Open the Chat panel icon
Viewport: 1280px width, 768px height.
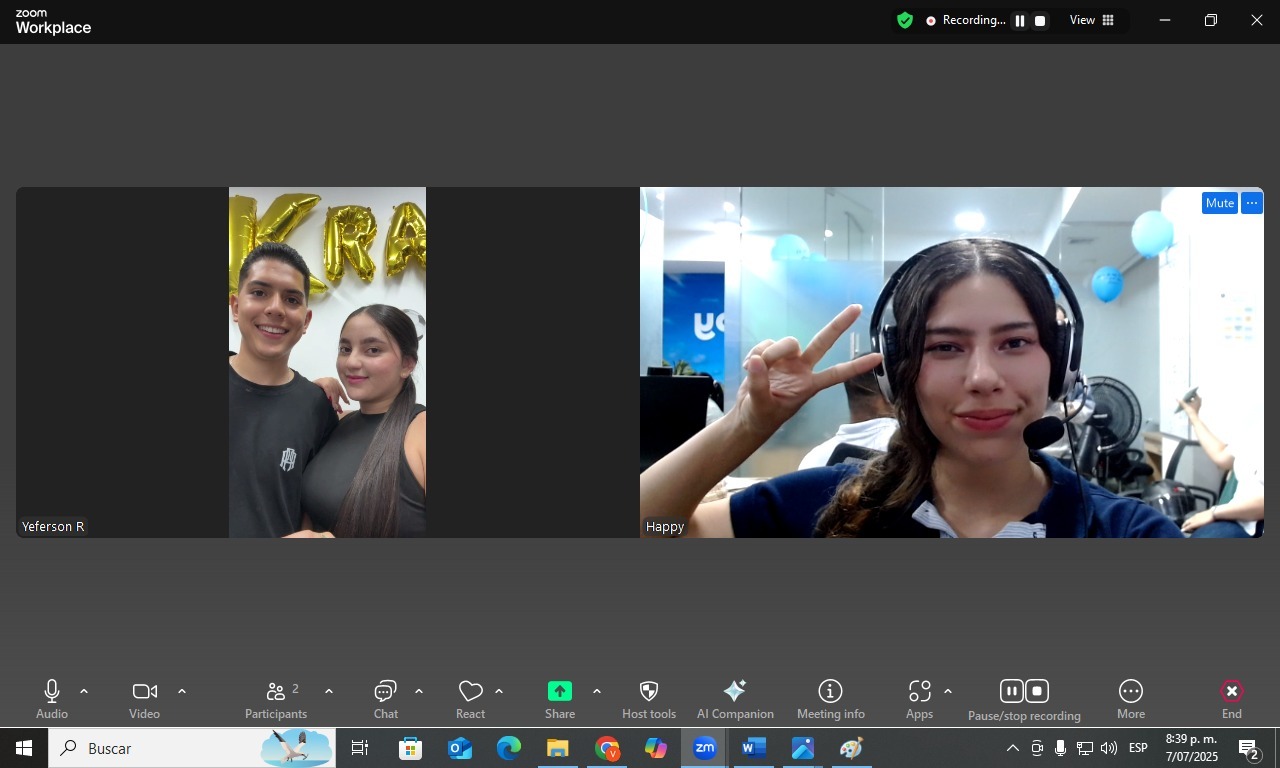385,692
